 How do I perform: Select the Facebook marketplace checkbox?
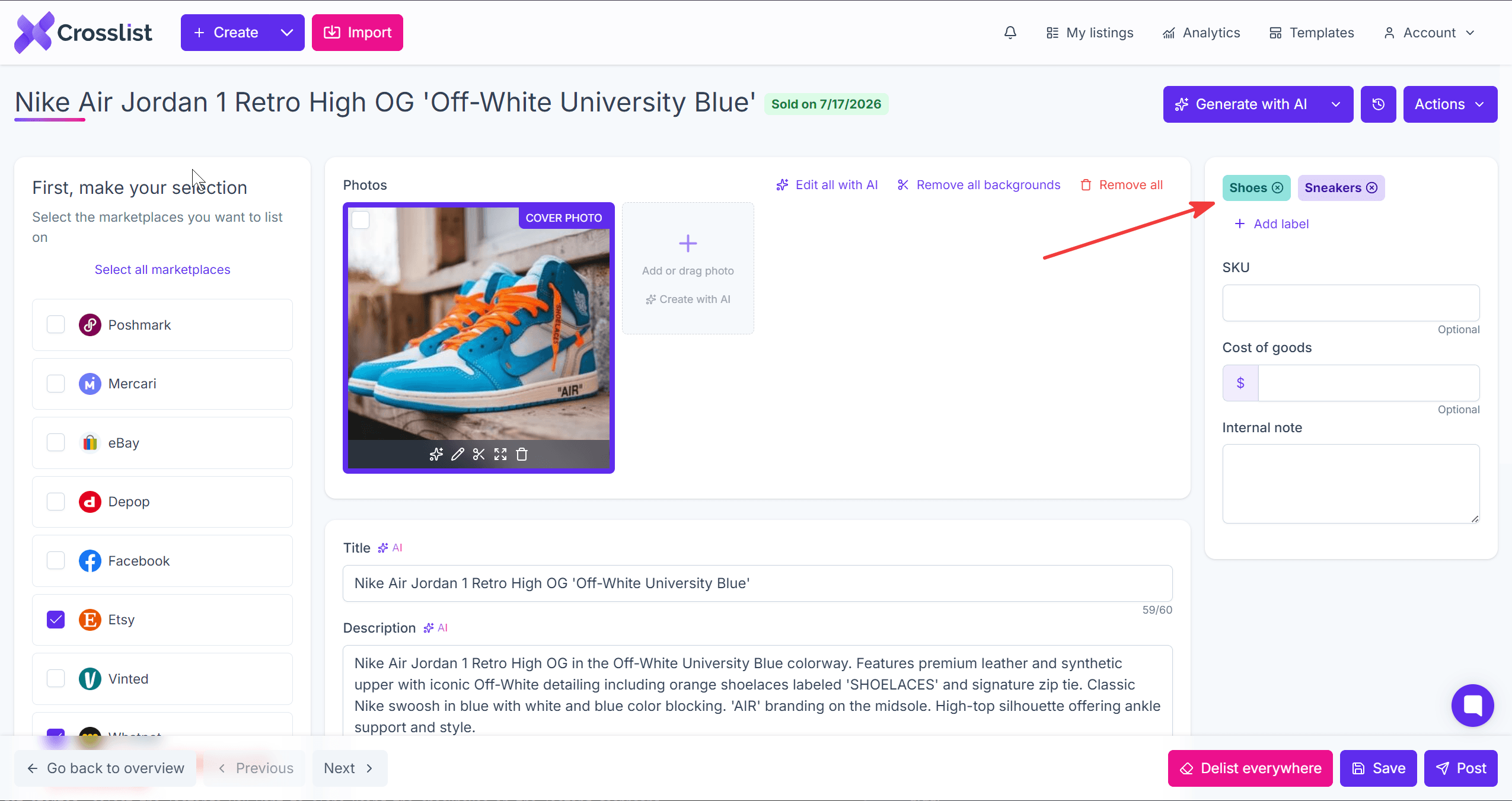coord(56,561)
